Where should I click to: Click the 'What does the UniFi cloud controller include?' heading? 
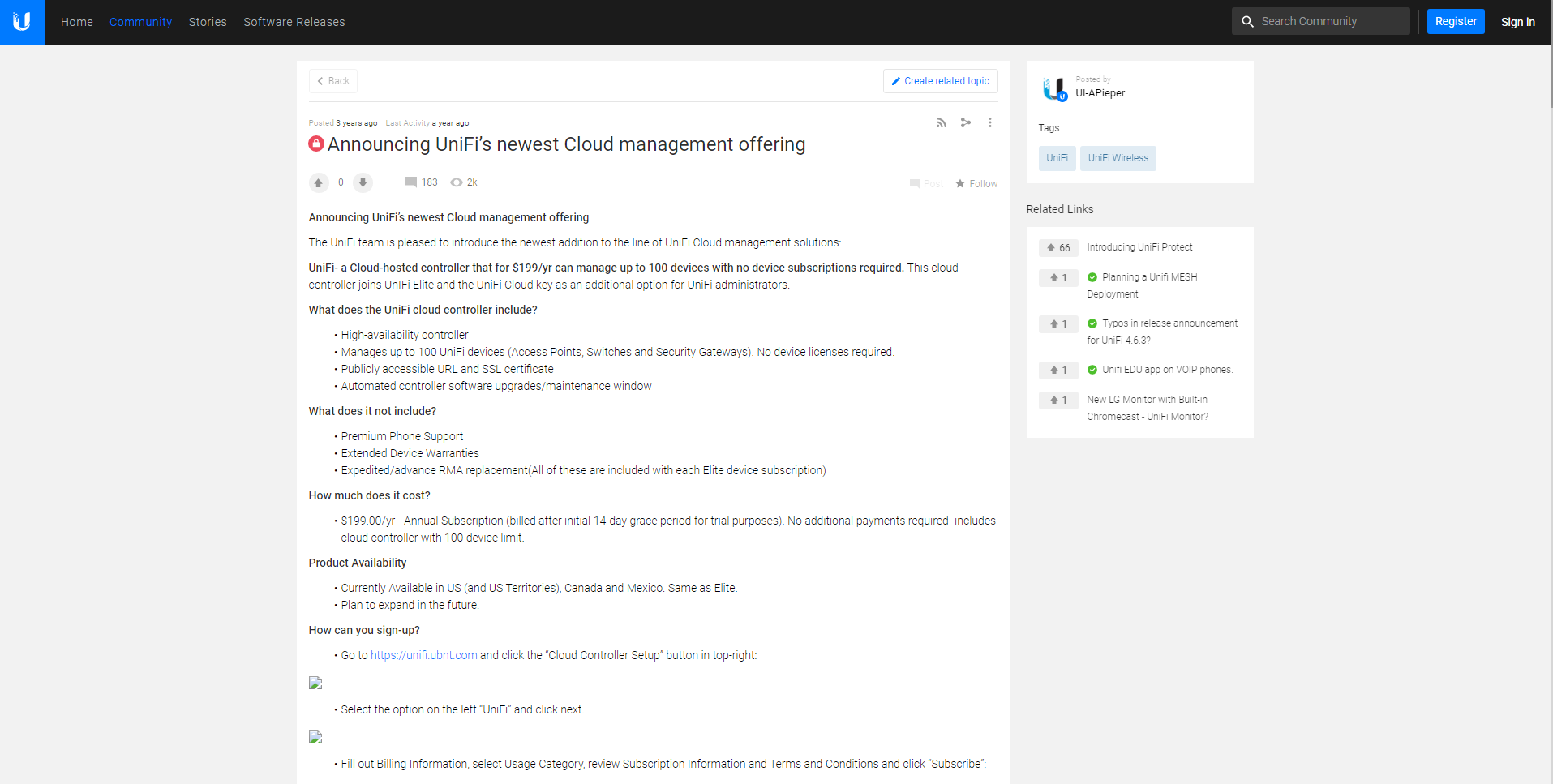423,310
